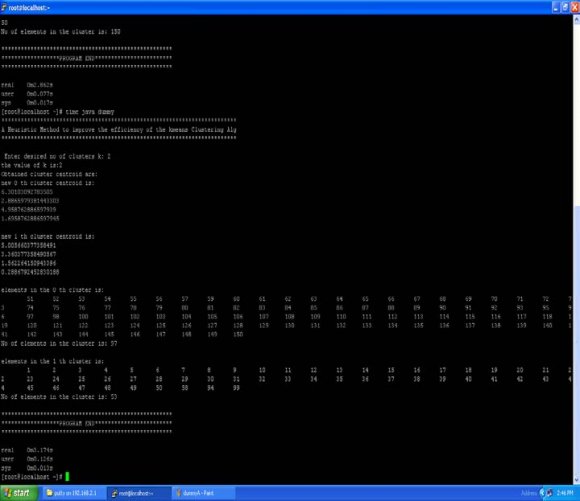
Task: Click the root@localhost title bar text
Action: (29, 7)
